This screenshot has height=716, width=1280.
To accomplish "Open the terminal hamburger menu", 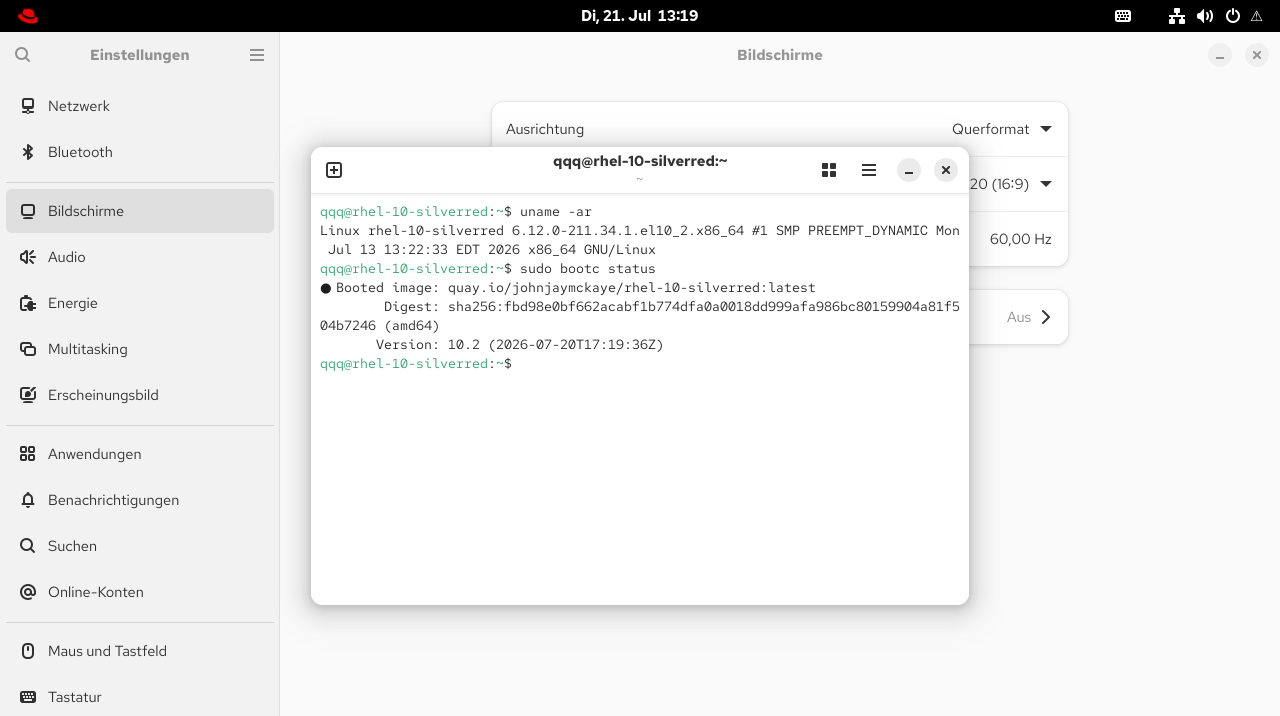I will pyautogui.click(x=869, y=170).
